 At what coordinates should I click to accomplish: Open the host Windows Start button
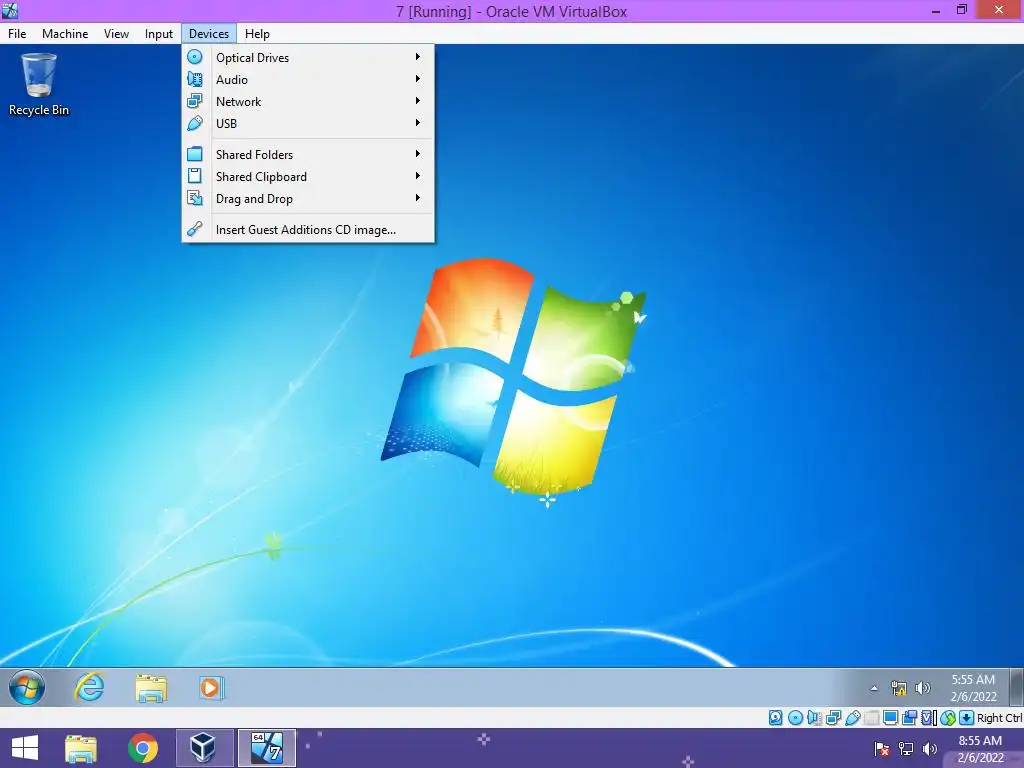click(25, 748)
